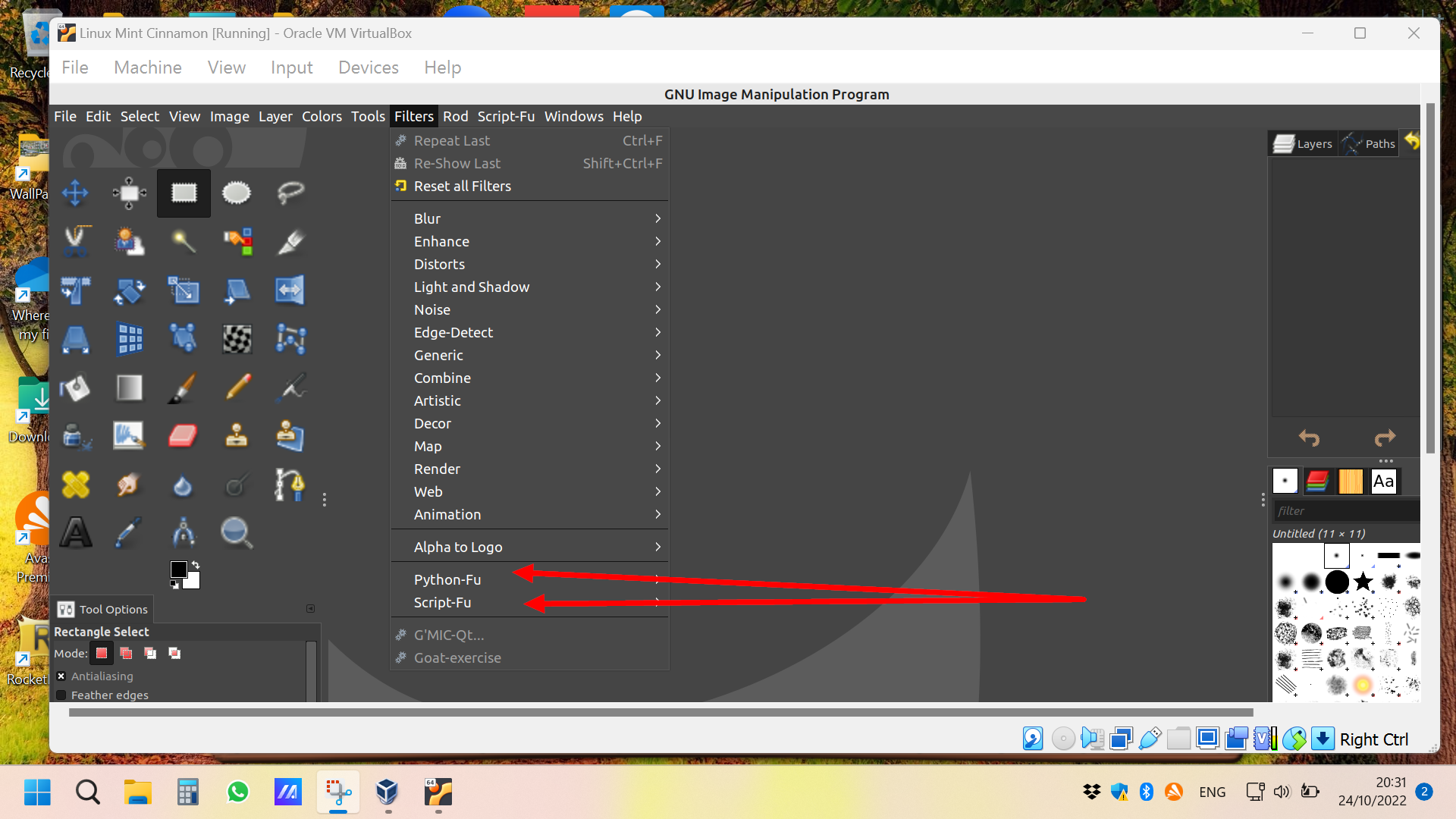Screen dimensions: 1456x819
Task: Select the Alignment tool
Action: coord(130,193)
